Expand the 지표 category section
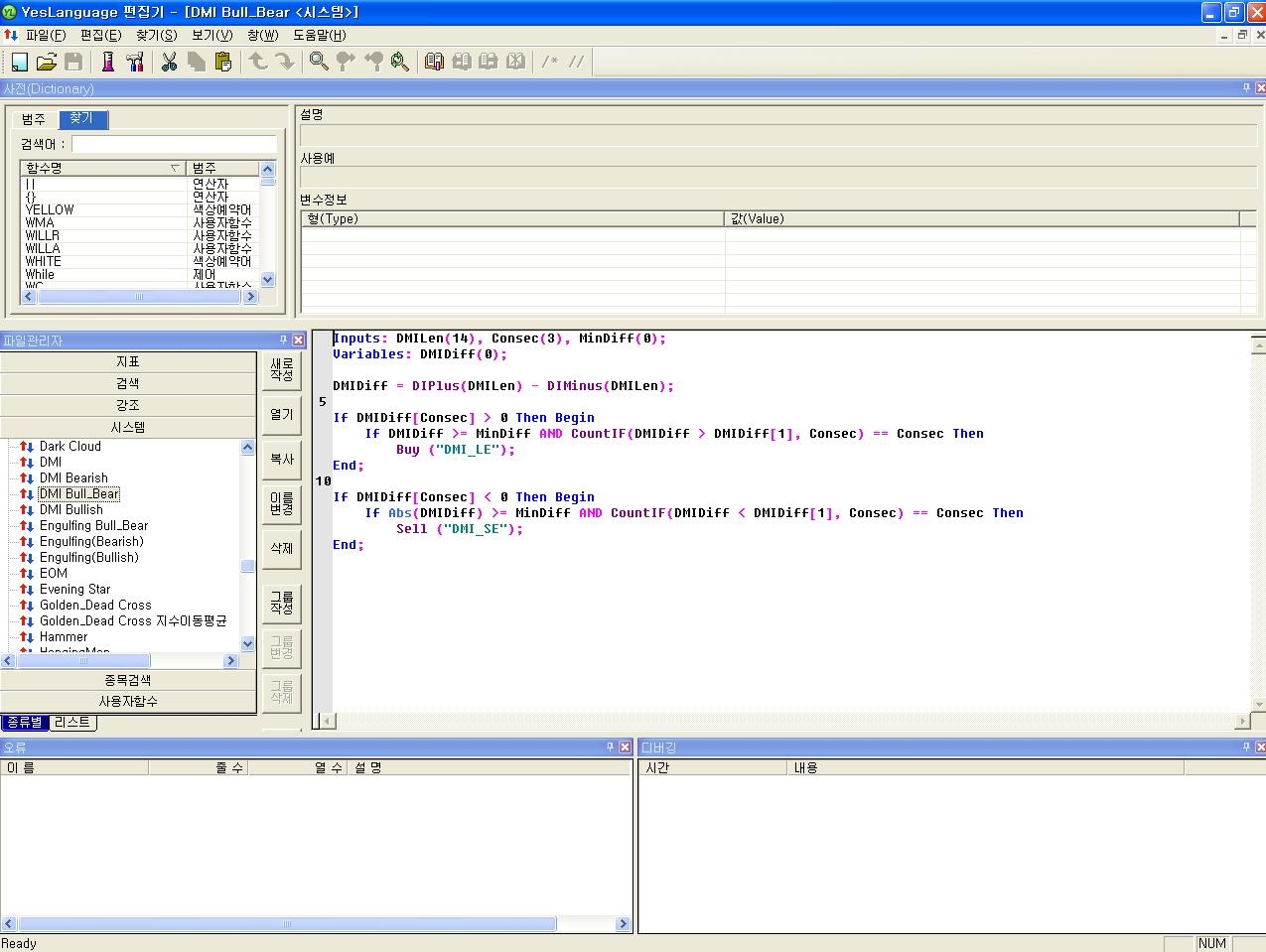This screenshot has width=1266, height=952. (x=128, y=362)
